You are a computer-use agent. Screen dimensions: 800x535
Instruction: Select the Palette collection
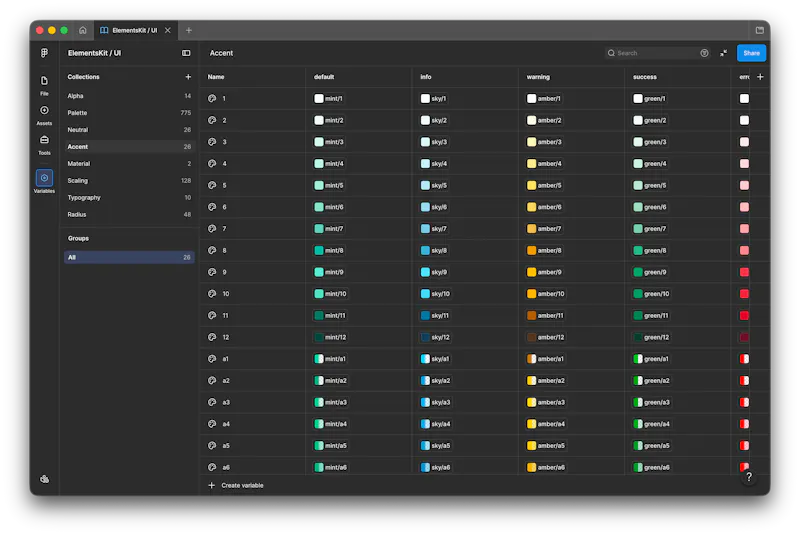coord(129,113)
